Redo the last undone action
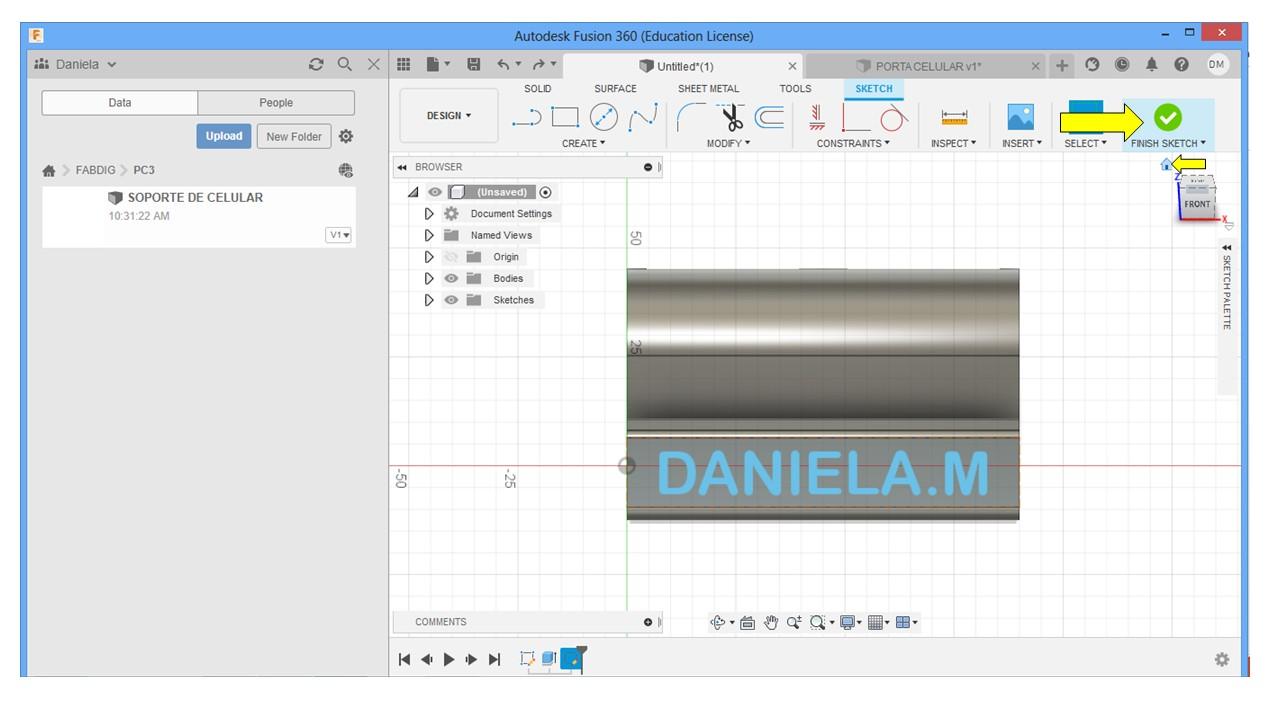Screen dimensions: 1280x720 [x=540, y=65]
